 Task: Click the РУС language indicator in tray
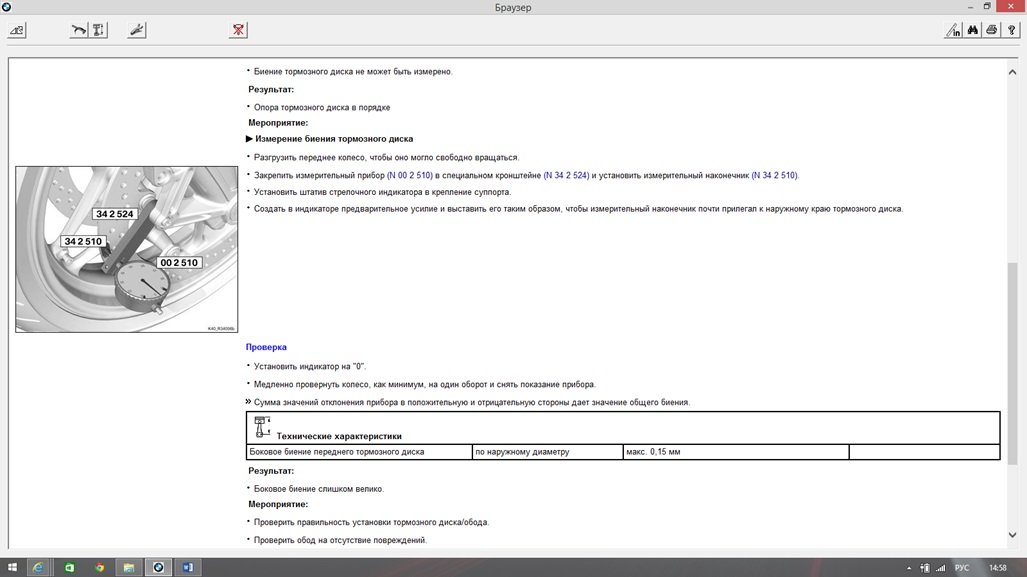962,567
